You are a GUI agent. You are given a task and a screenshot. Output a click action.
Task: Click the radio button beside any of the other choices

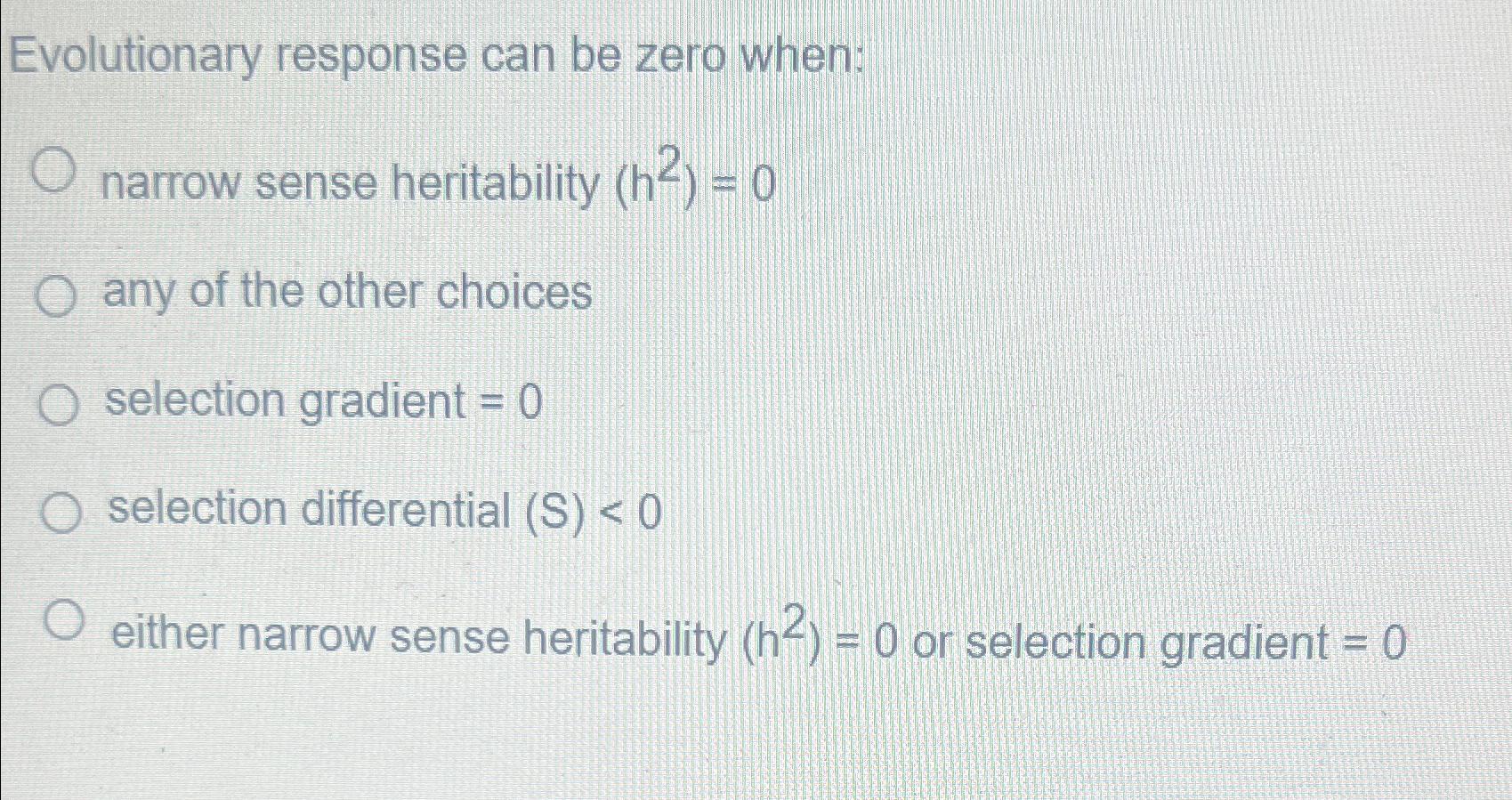[x=57, y=294]
